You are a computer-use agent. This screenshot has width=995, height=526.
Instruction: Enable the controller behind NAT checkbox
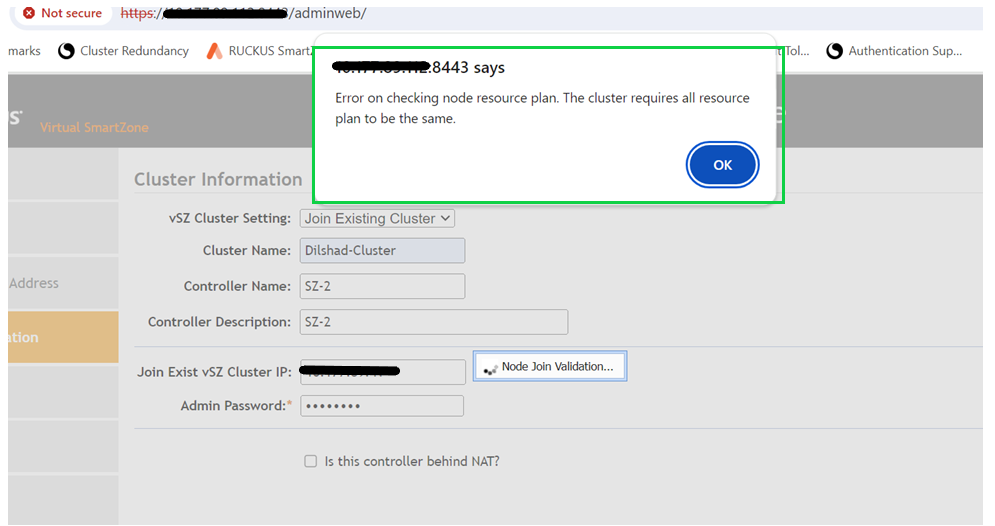click(311, 461)
